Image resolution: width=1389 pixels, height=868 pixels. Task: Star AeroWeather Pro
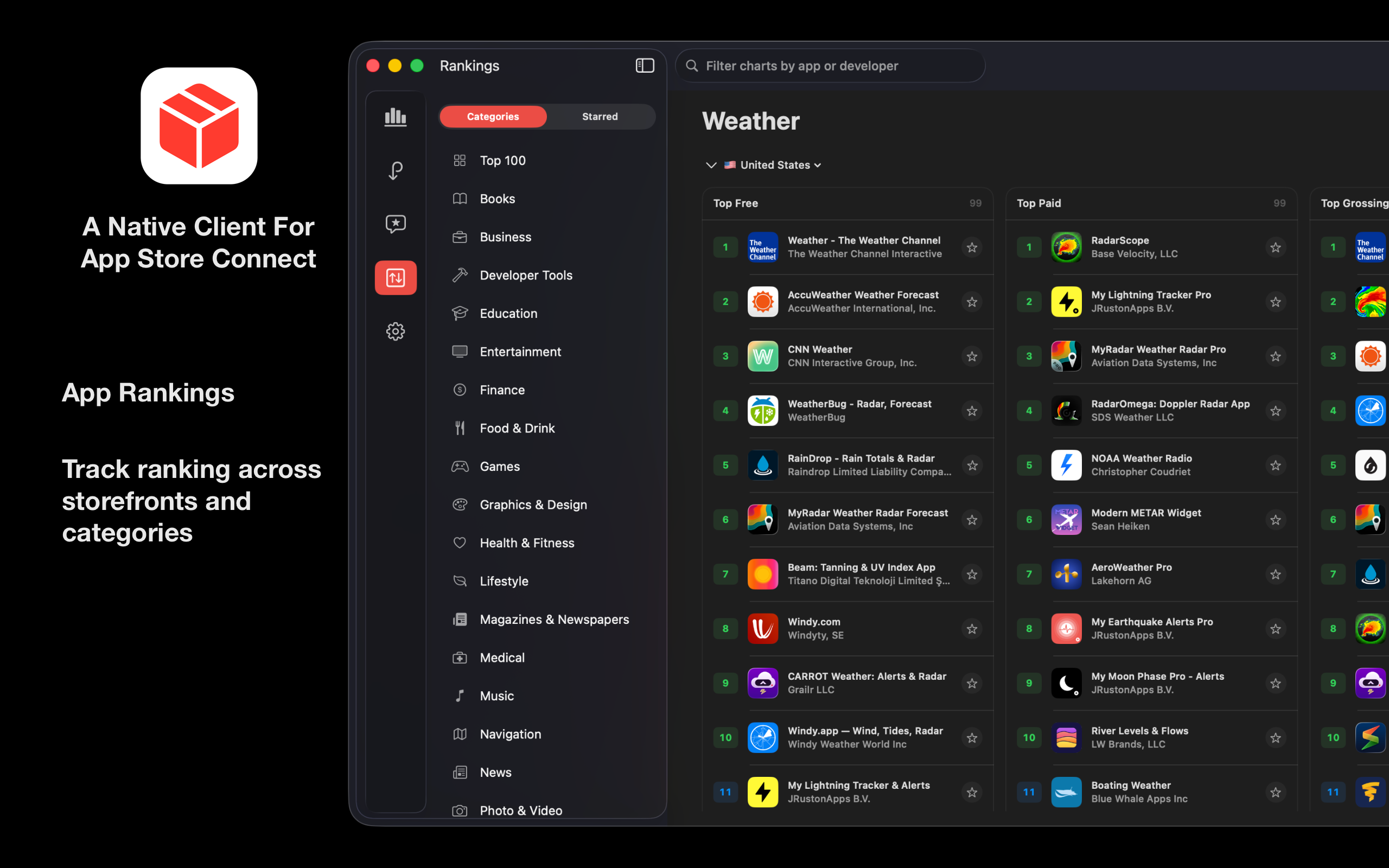pos(1276,575)
